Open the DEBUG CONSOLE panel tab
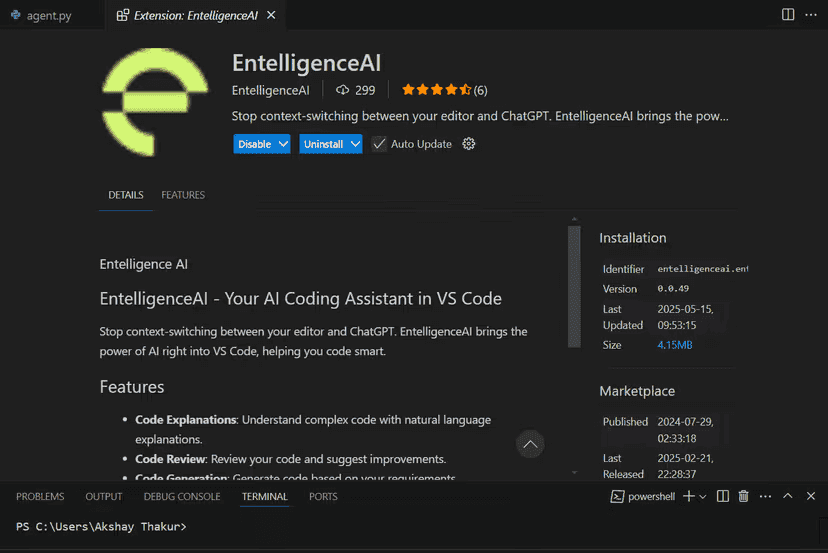 point(182,496)
